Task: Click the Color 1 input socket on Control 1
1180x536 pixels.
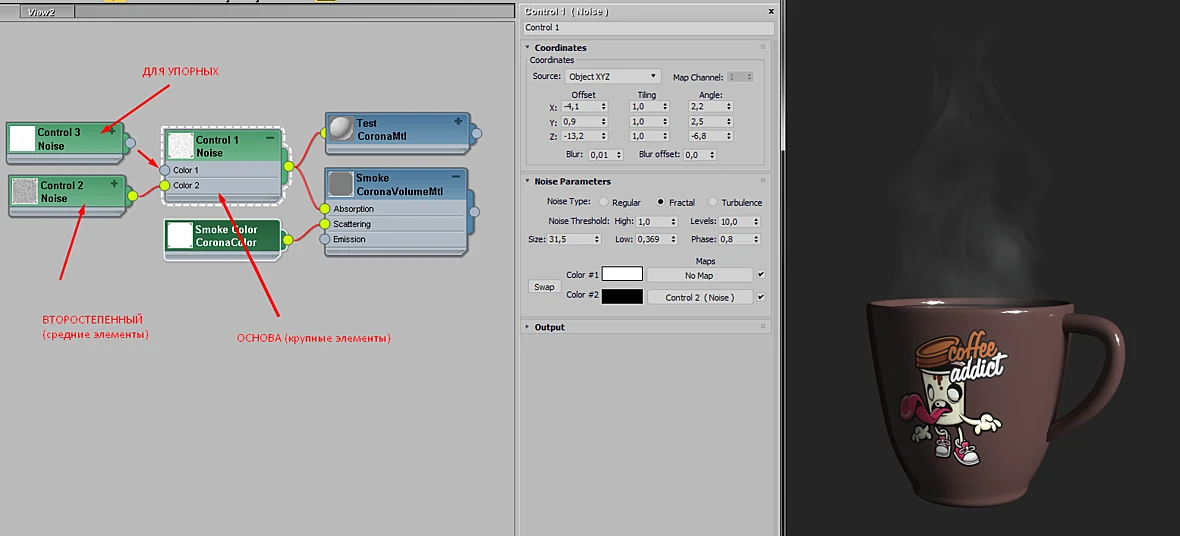Action: 165,170
